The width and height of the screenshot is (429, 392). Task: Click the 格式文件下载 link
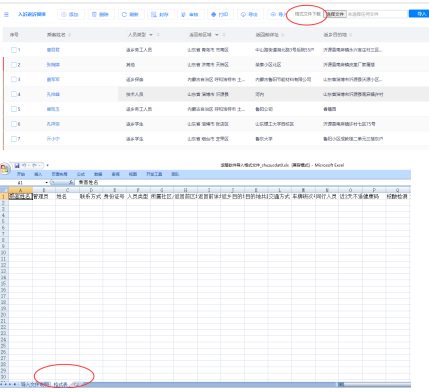307,14
